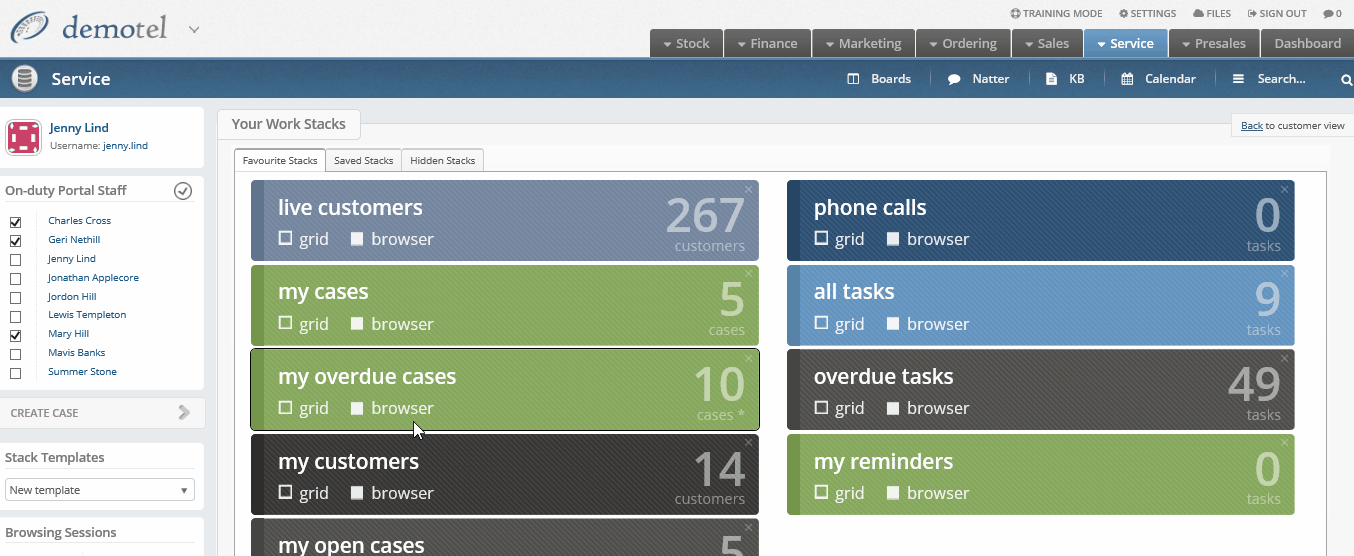Open the Finance menu dropdown

767,43
